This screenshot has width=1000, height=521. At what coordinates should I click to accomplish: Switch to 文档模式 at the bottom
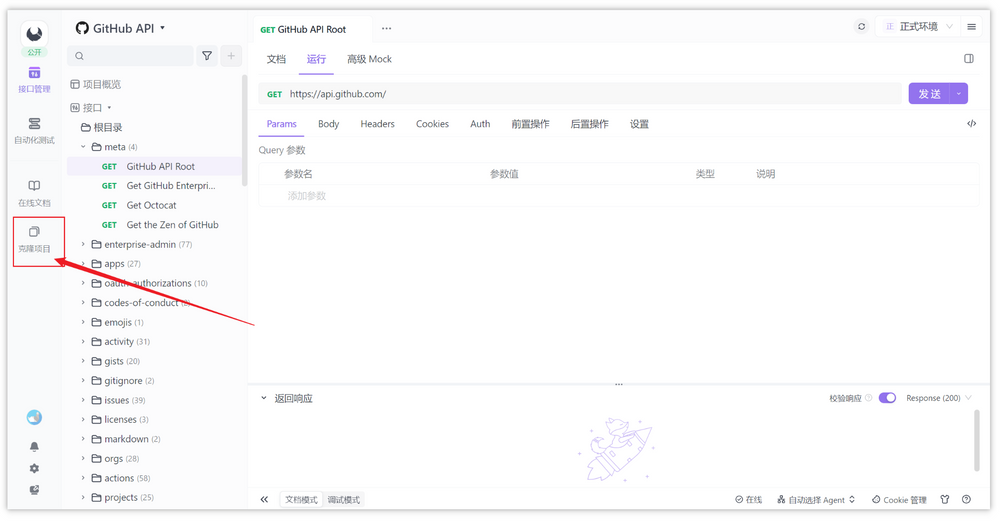301,499
